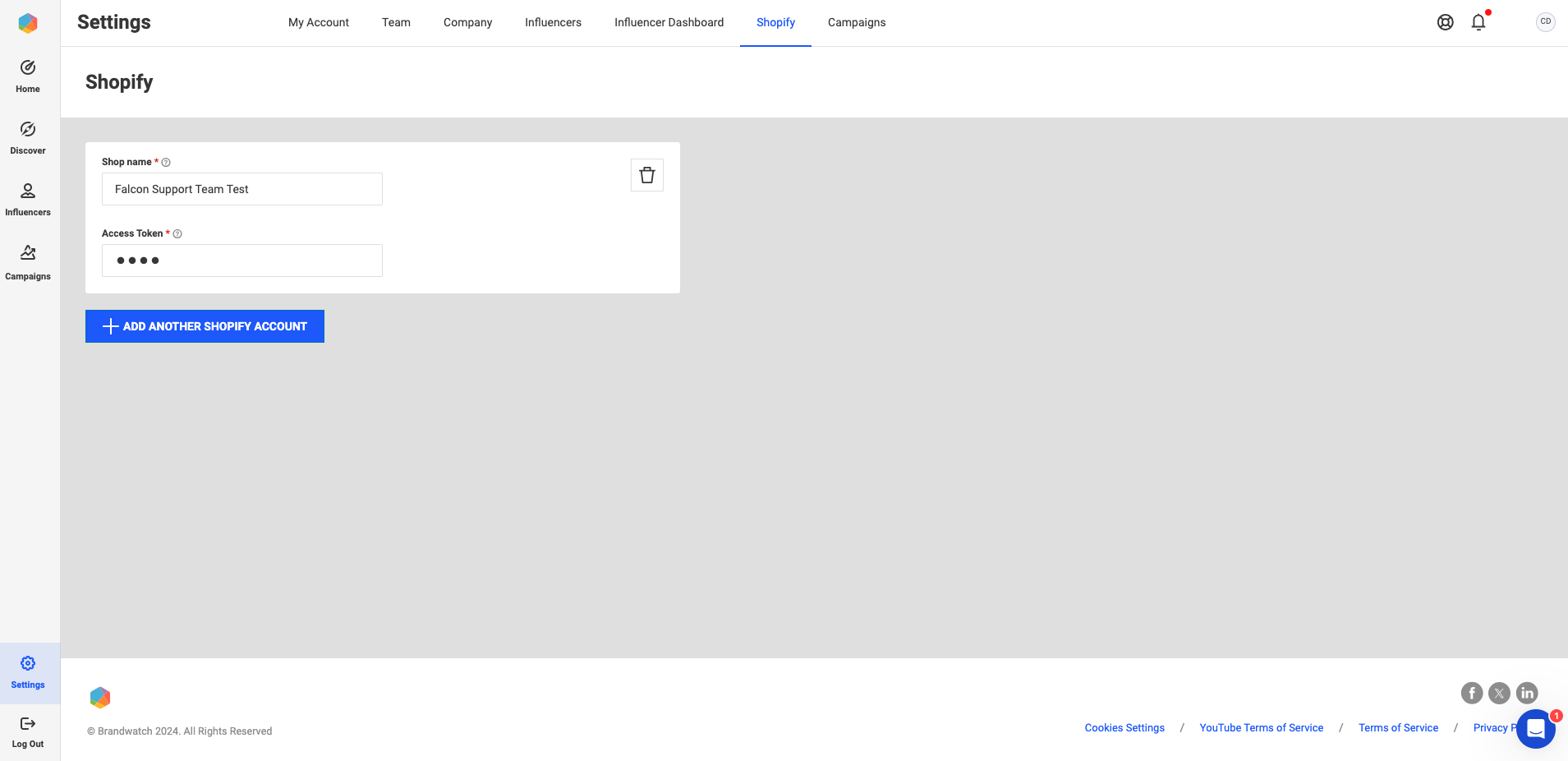Switch to the My Account tab
Screen dimensions: 1568x761
pos(319,22)
